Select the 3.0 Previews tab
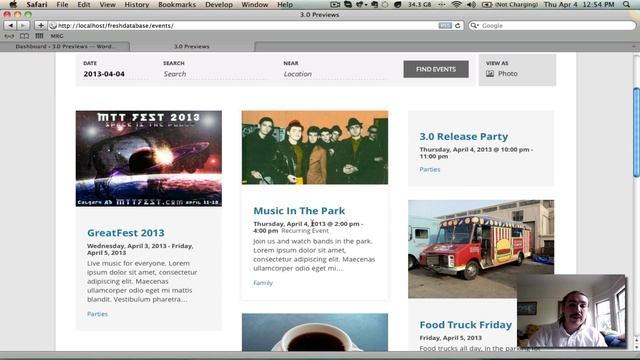640x360 pixels. (192, 47)
